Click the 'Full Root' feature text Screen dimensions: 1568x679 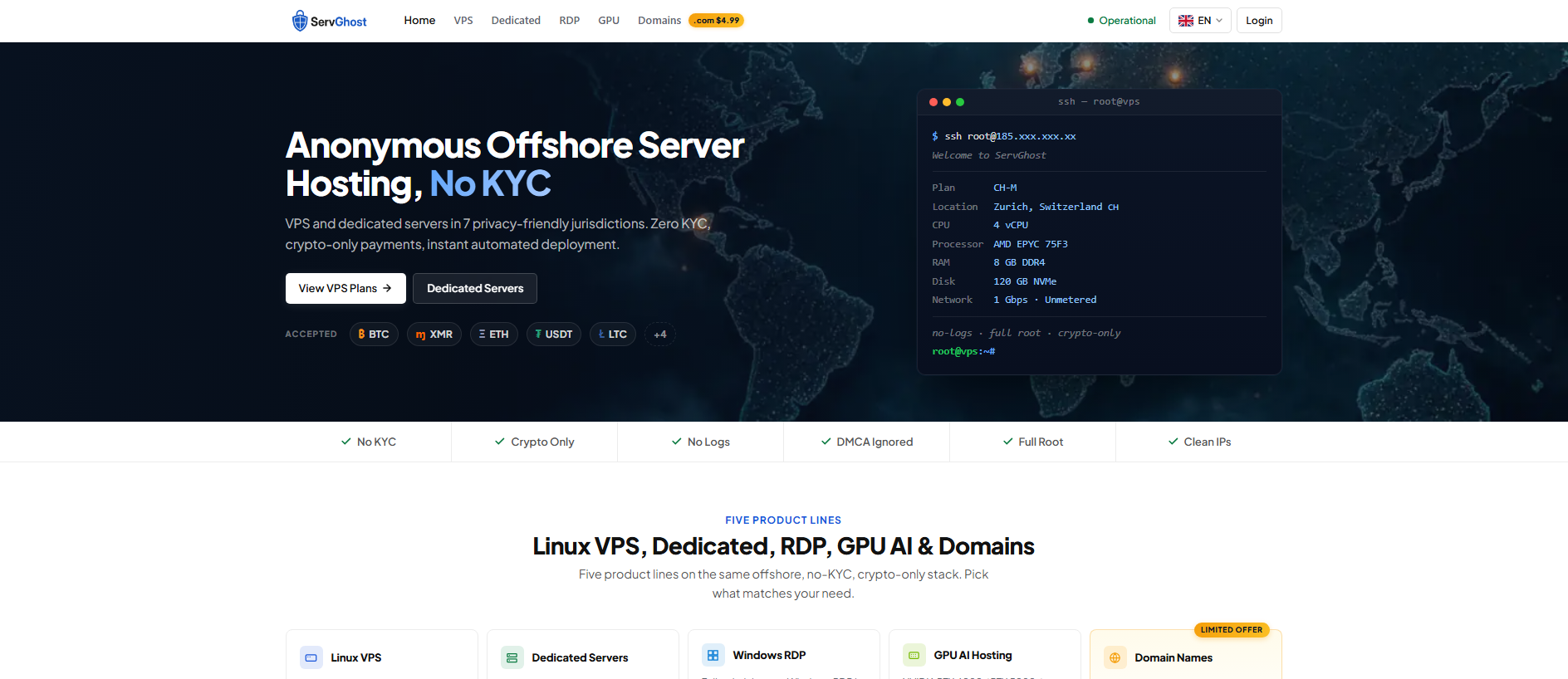[x=1041, y=442]
